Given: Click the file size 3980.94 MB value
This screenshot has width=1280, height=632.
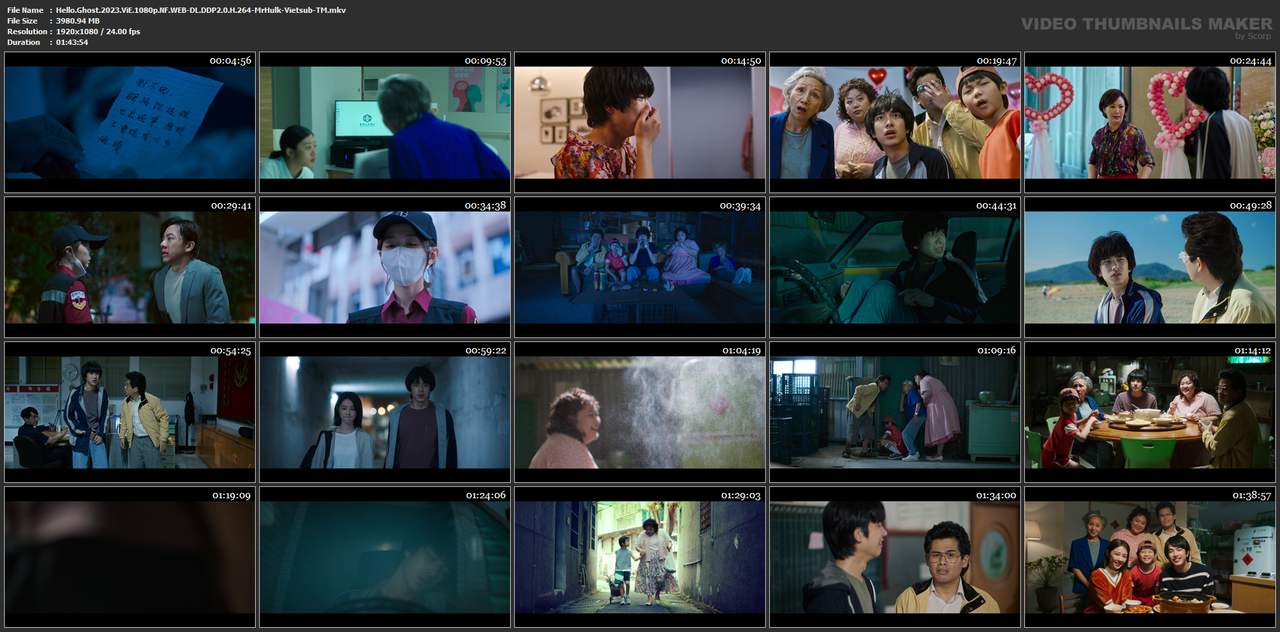Looking at the screenshot, I should (78, 21).
